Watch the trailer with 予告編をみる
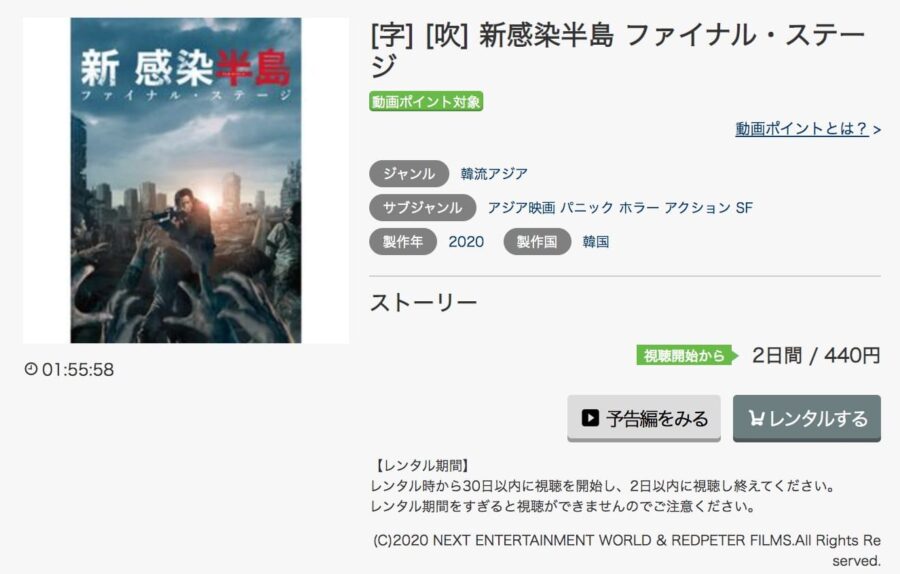The width and height of the screenshot is (900, 574). point(644,418)
